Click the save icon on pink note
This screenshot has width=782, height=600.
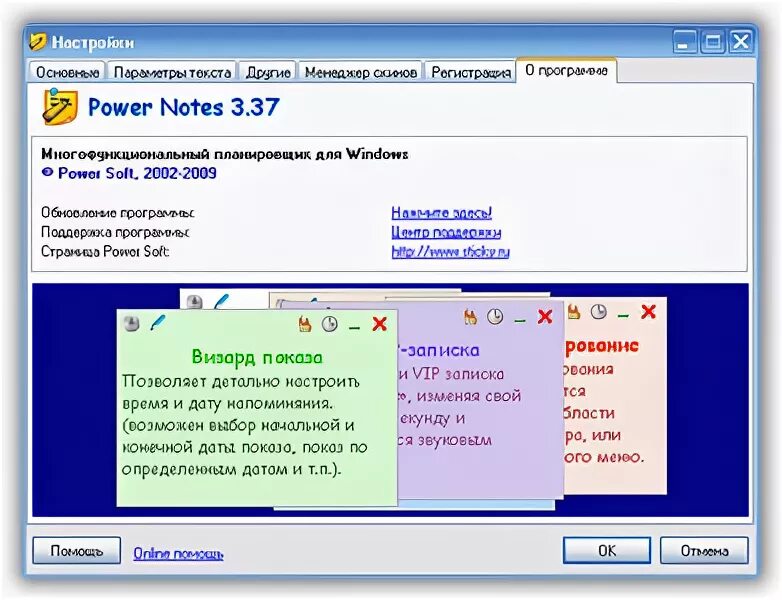coord(574,312)
